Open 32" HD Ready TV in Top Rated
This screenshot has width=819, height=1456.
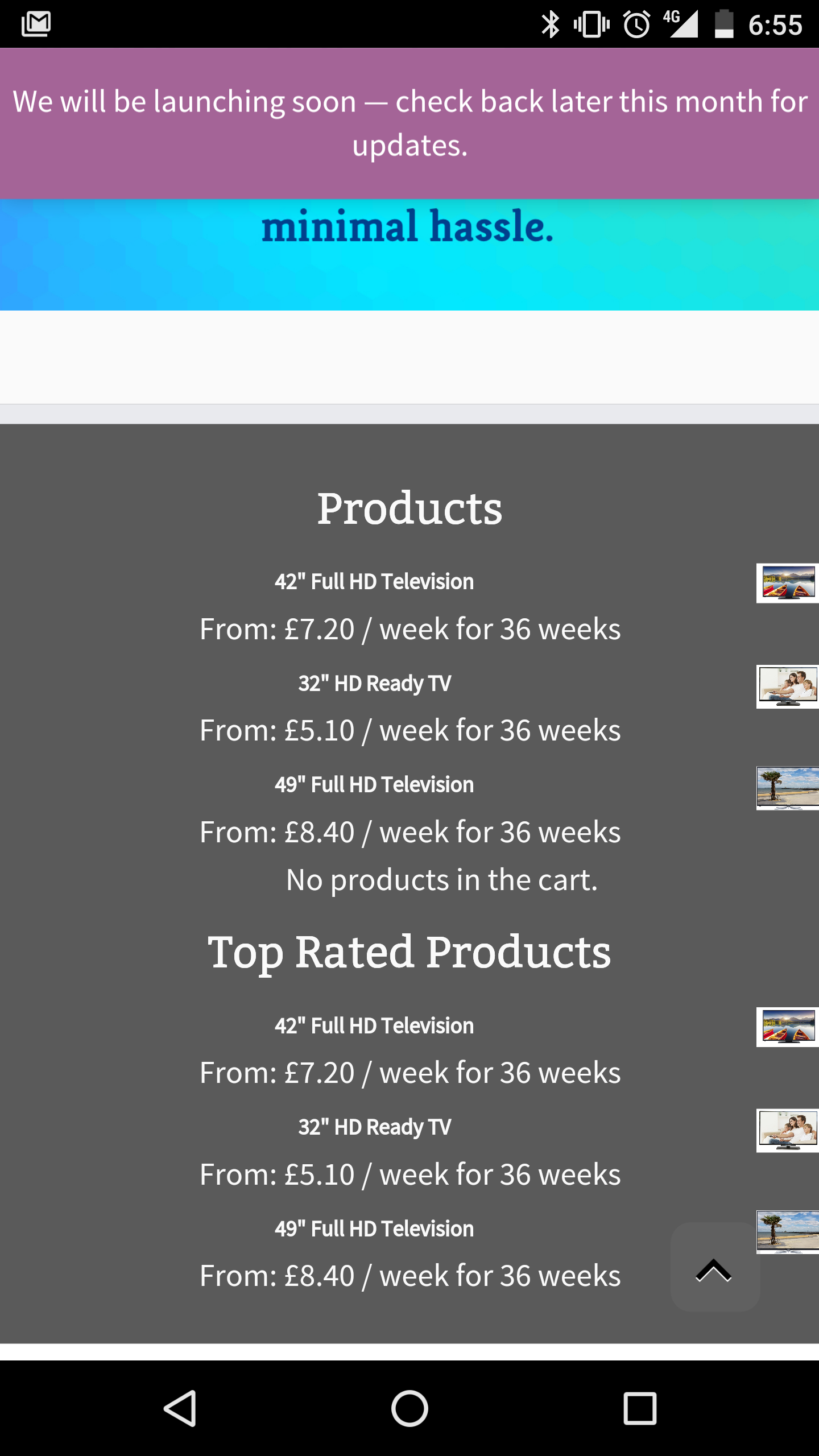tap(374, 1127)
